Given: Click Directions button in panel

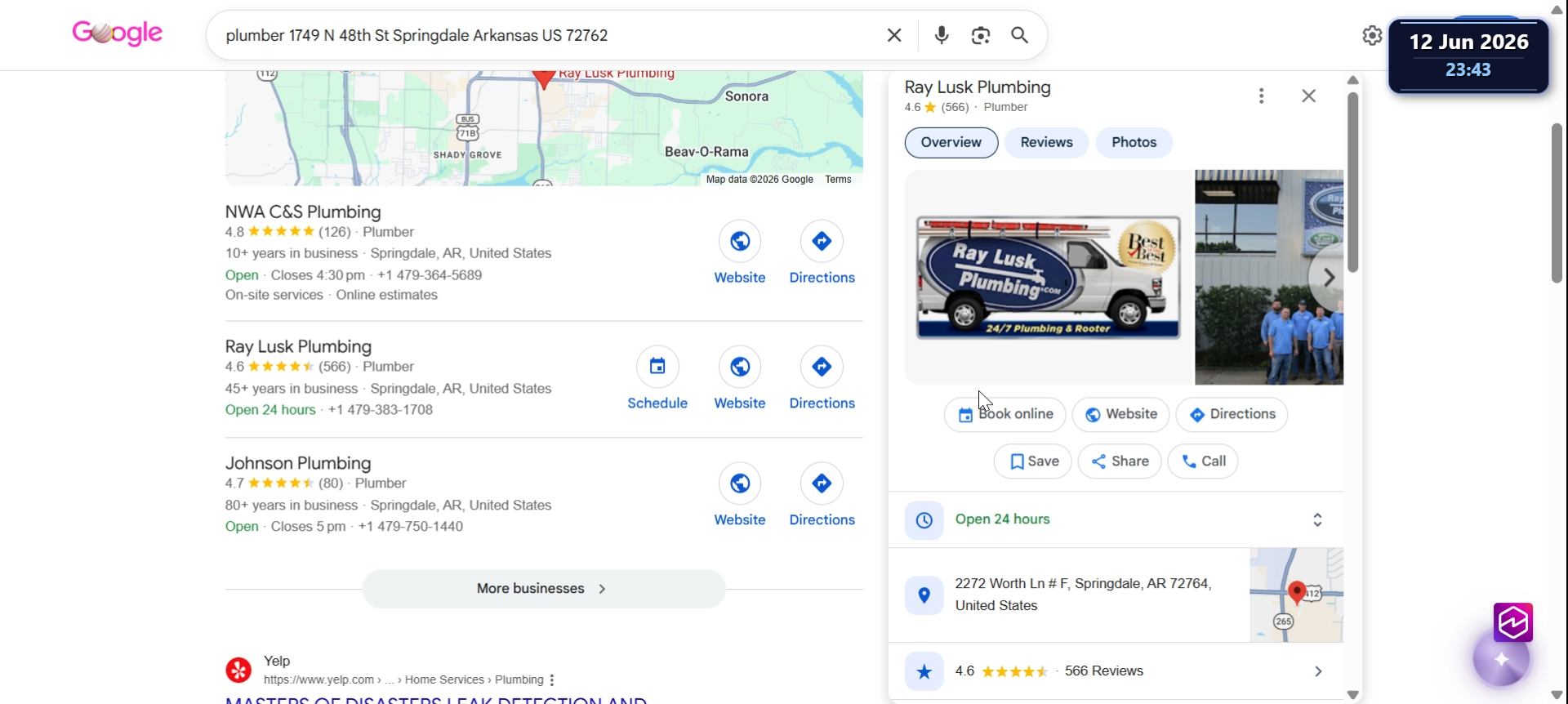Looking at the screenshot, I should click(1232, 415).
